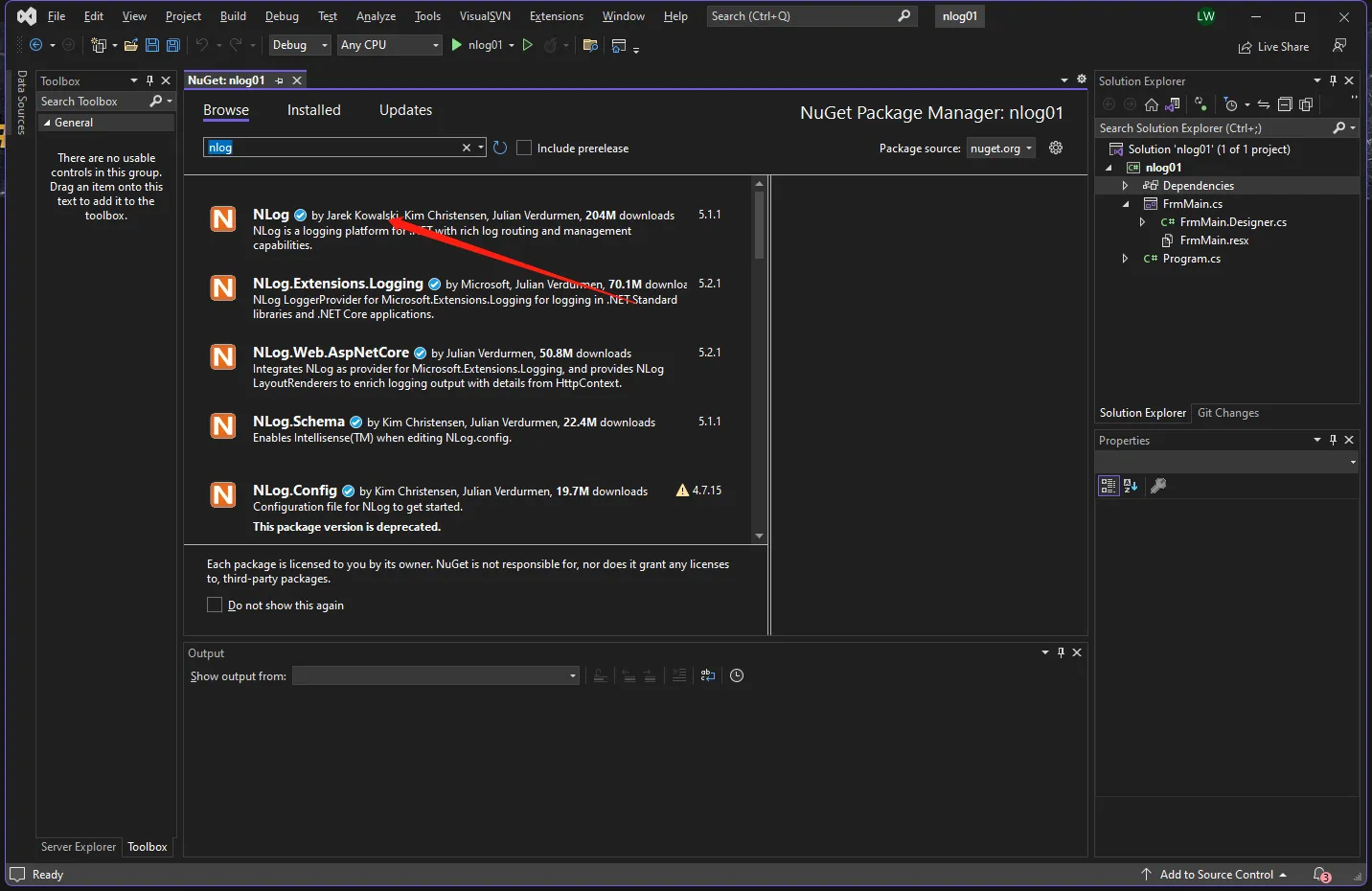Open the File menu

pos(57,16)
